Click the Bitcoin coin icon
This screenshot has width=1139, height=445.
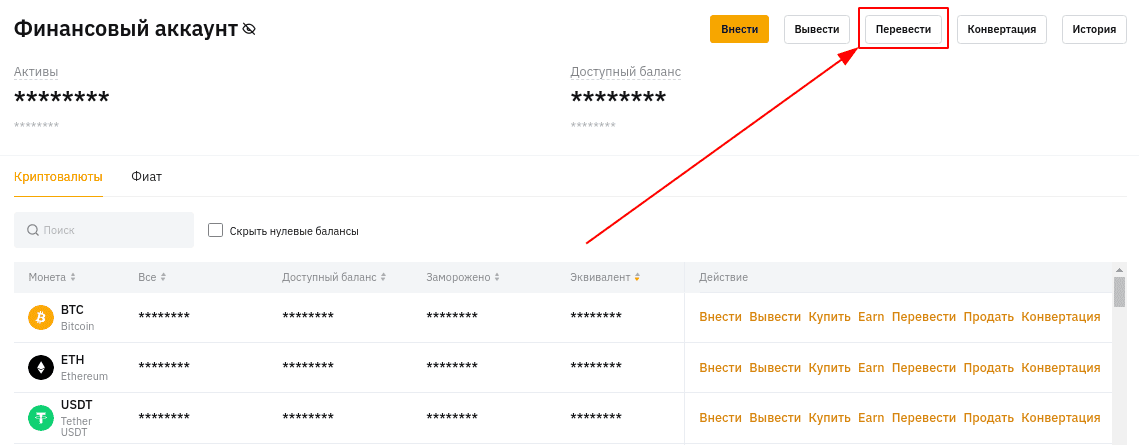[x=41, y=317]
